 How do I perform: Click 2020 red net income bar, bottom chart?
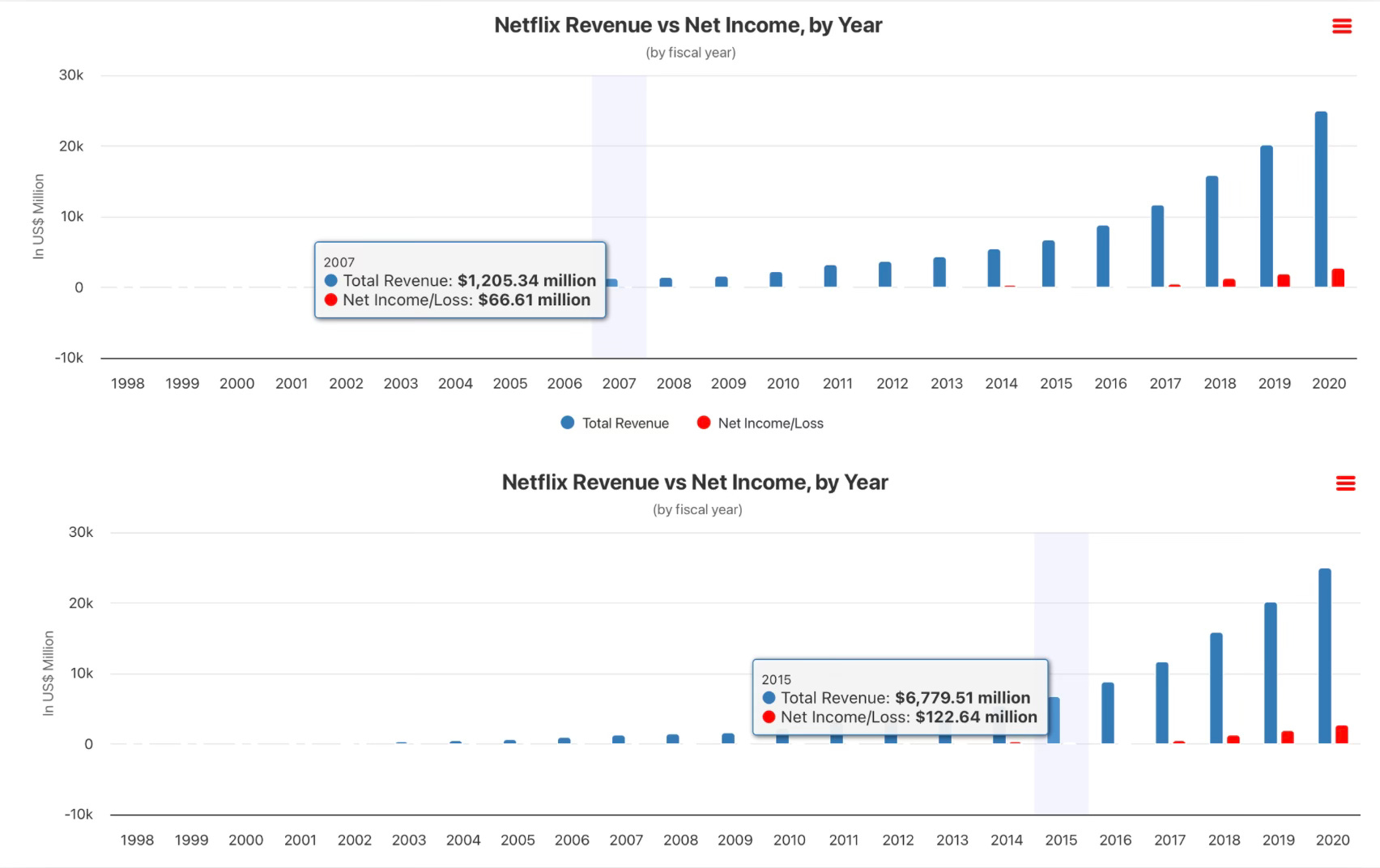pos(1342,734)
